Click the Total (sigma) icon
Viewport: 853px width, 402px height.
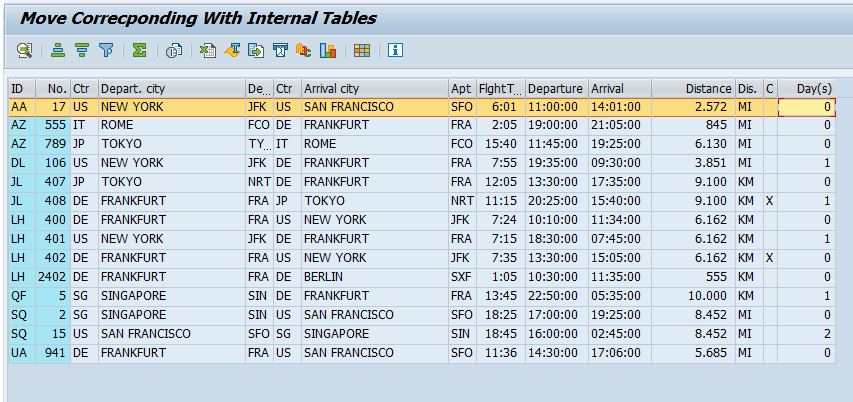pyautogui.click(x=140, y=50)
